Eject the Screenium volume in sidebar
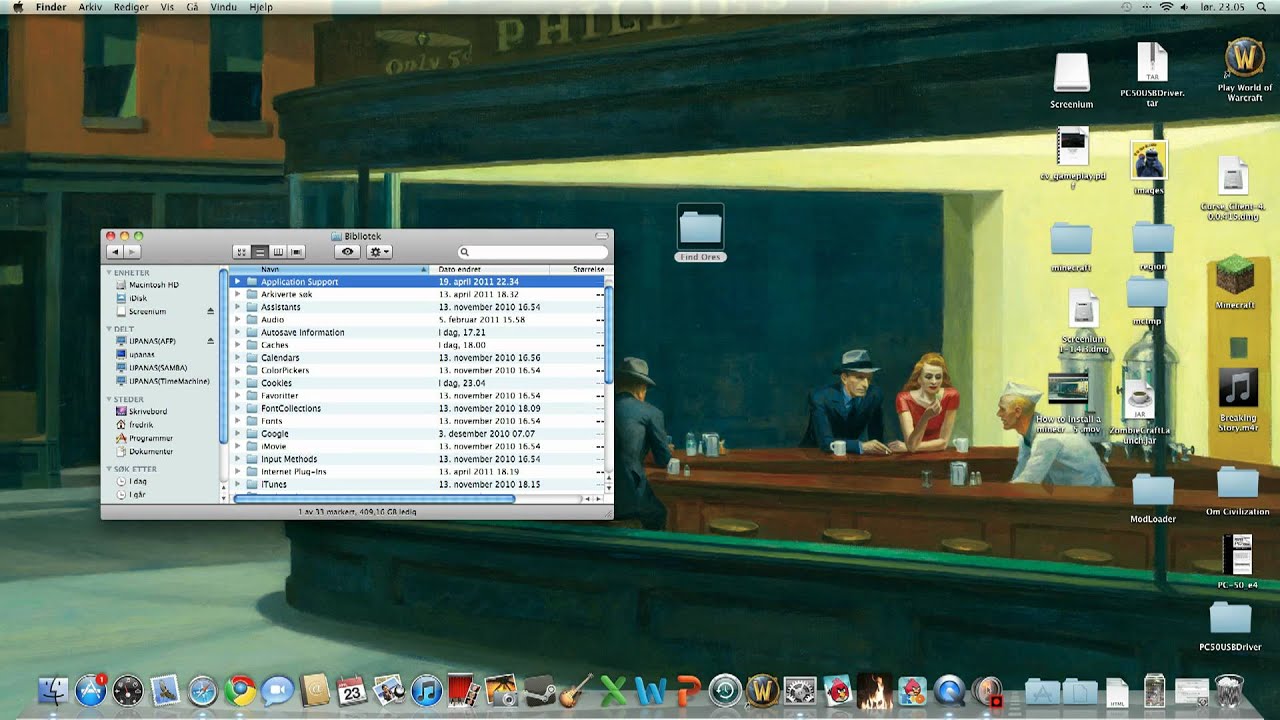Image resolution: width=1280 pixels, height=720 pixels. [x=210, y=311]
